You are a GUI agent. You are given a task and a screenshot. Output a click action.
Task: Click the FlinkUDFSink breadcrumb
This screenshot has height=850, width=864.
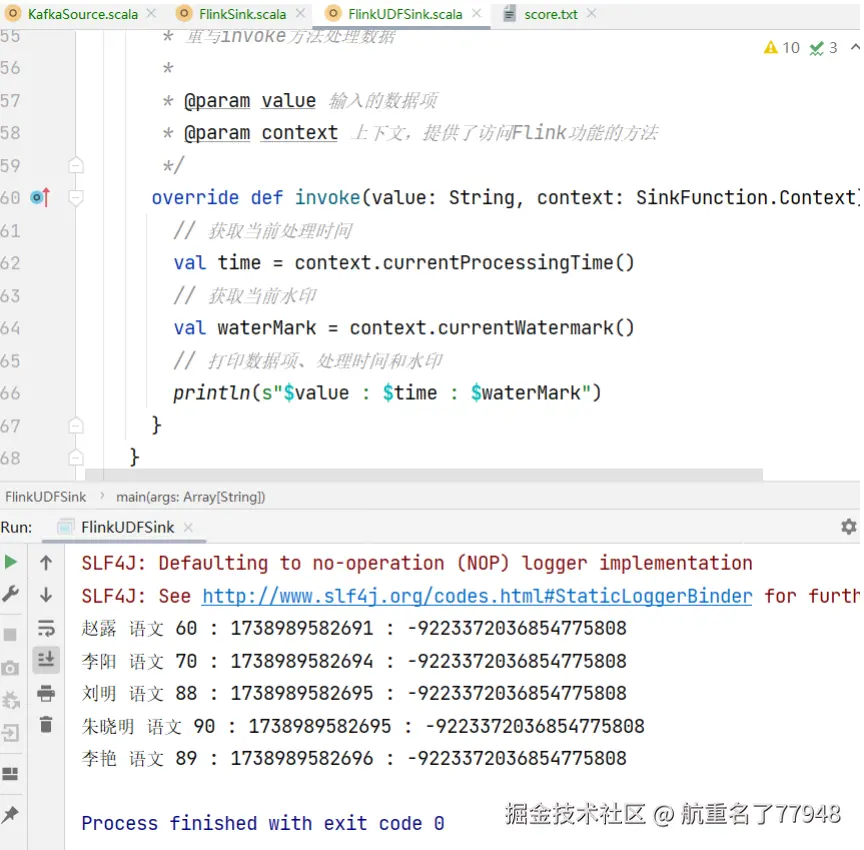46,497
